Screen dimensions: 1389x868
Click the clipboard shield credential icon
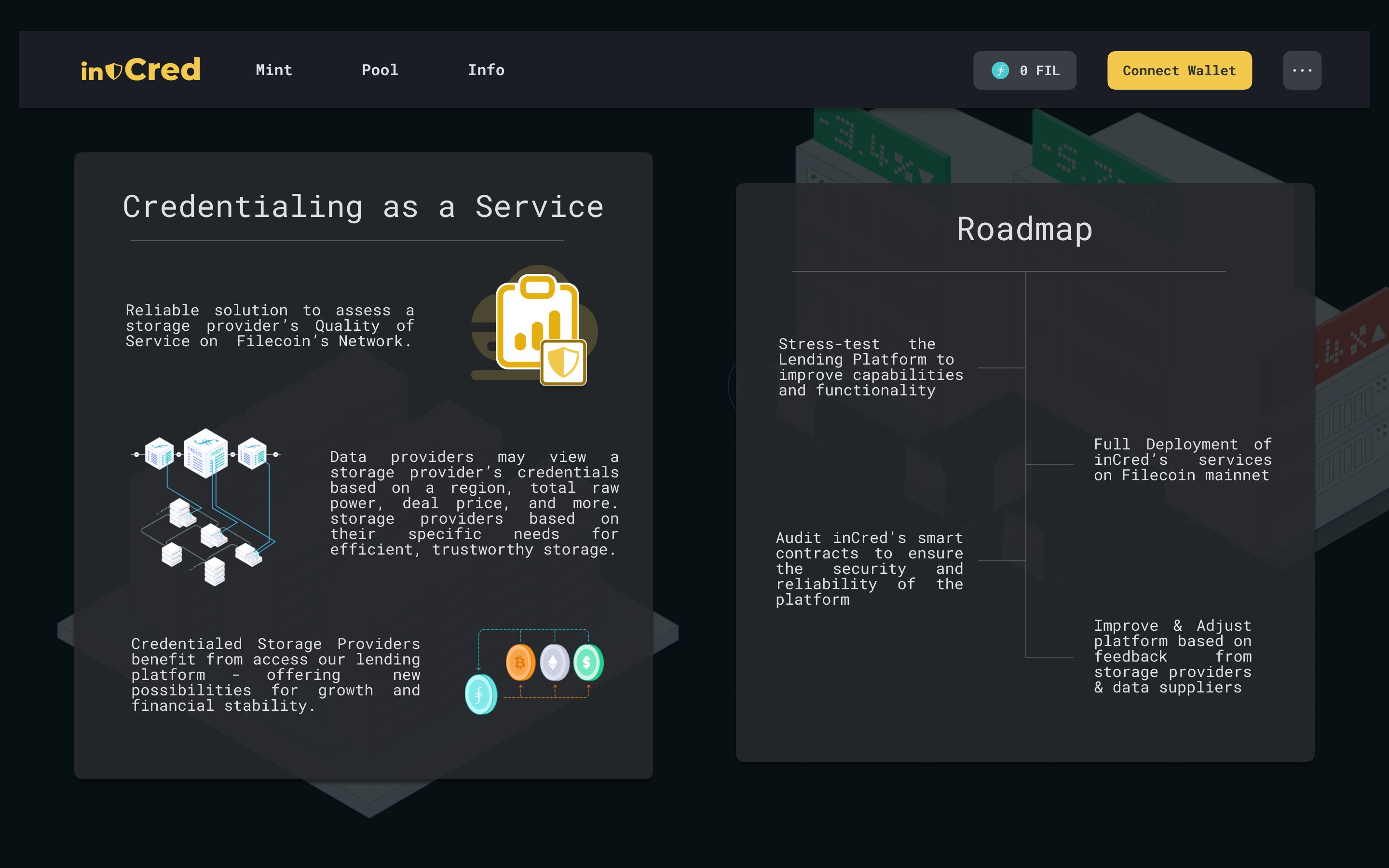click(535, 325)
